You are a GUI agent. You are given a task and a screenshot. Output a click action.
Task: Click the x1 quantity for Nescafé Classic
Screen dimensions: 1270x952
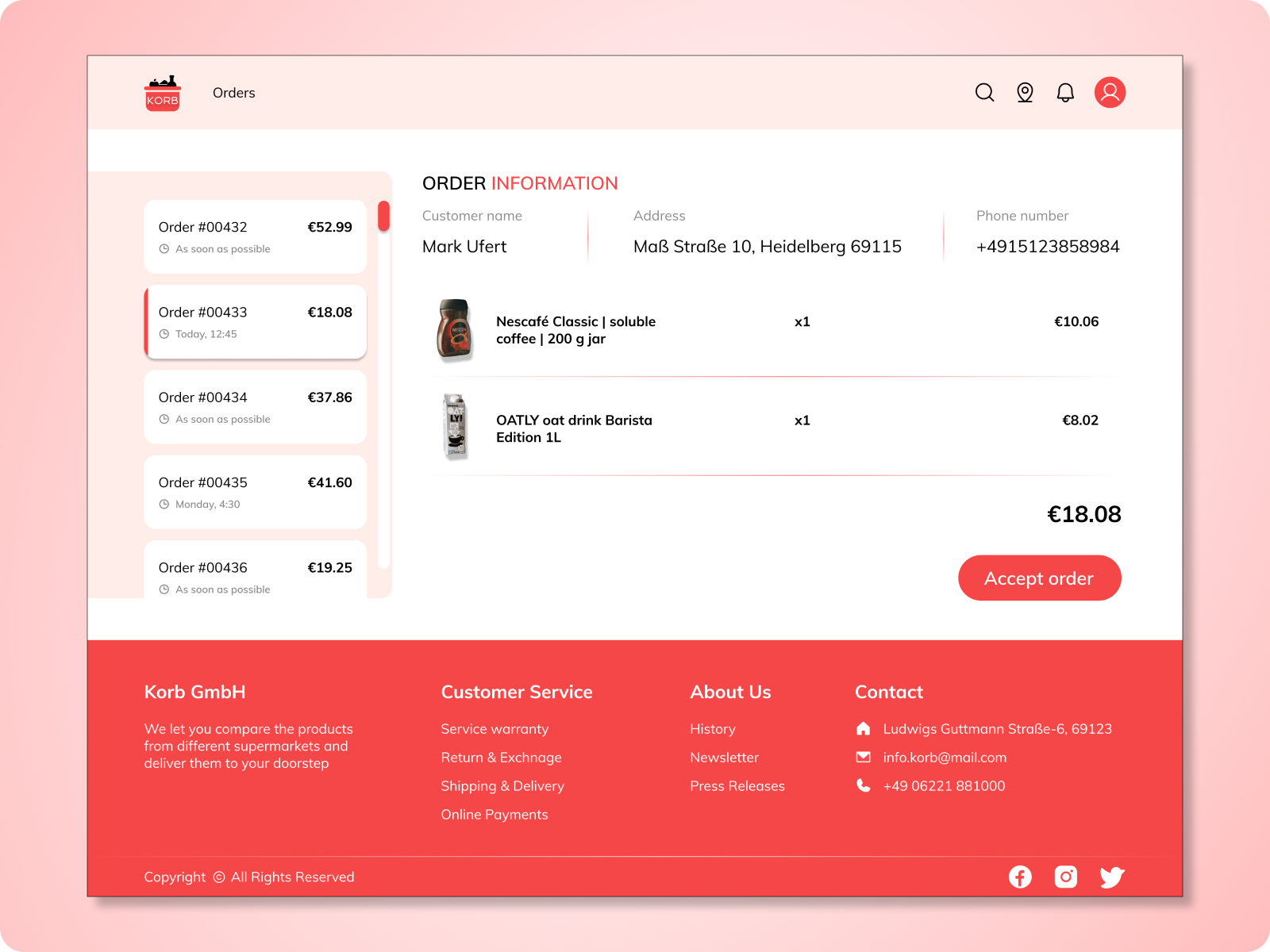(802, 321)
